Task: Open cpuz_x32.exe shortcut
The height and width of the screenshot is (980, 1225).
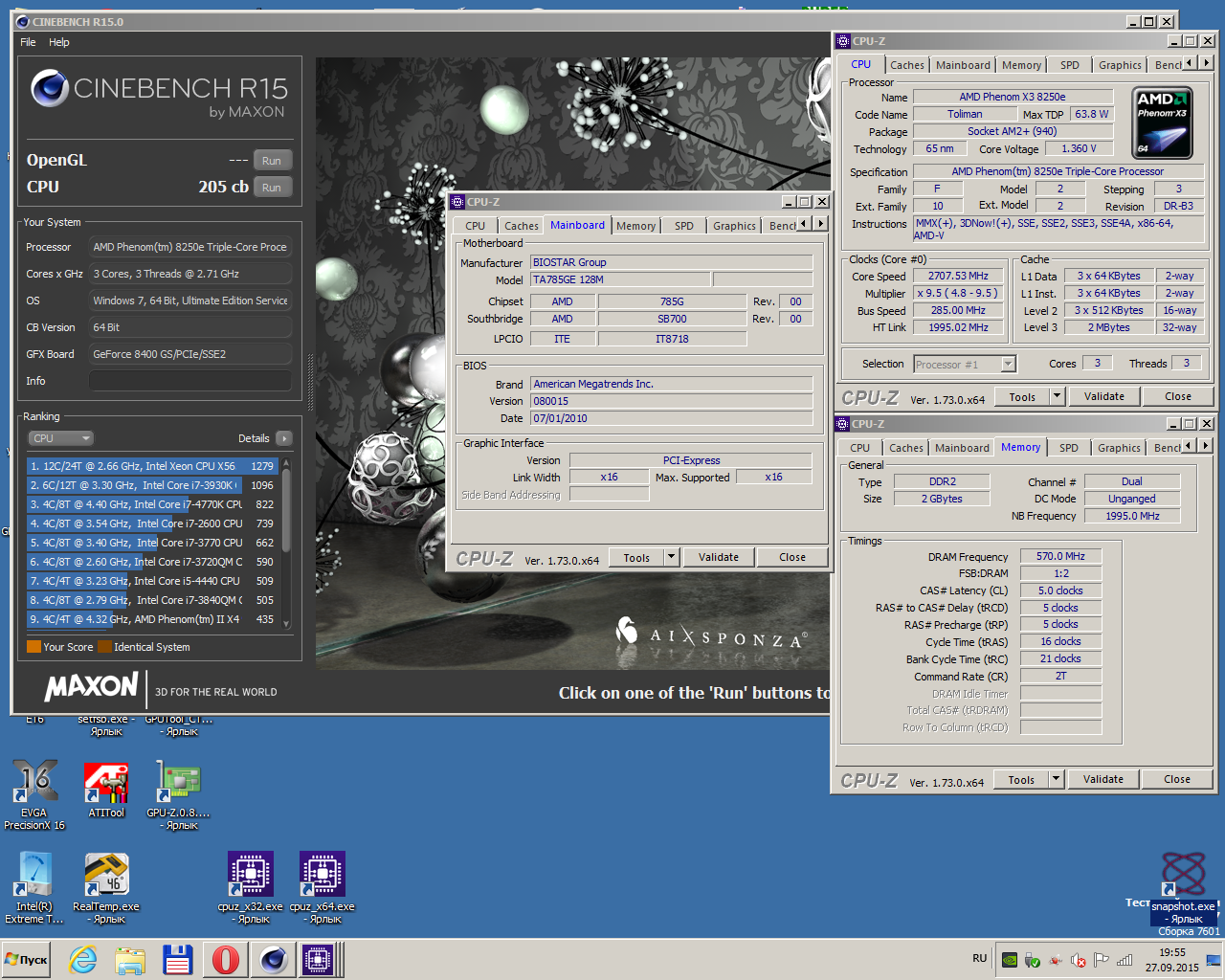Action: 251,888
